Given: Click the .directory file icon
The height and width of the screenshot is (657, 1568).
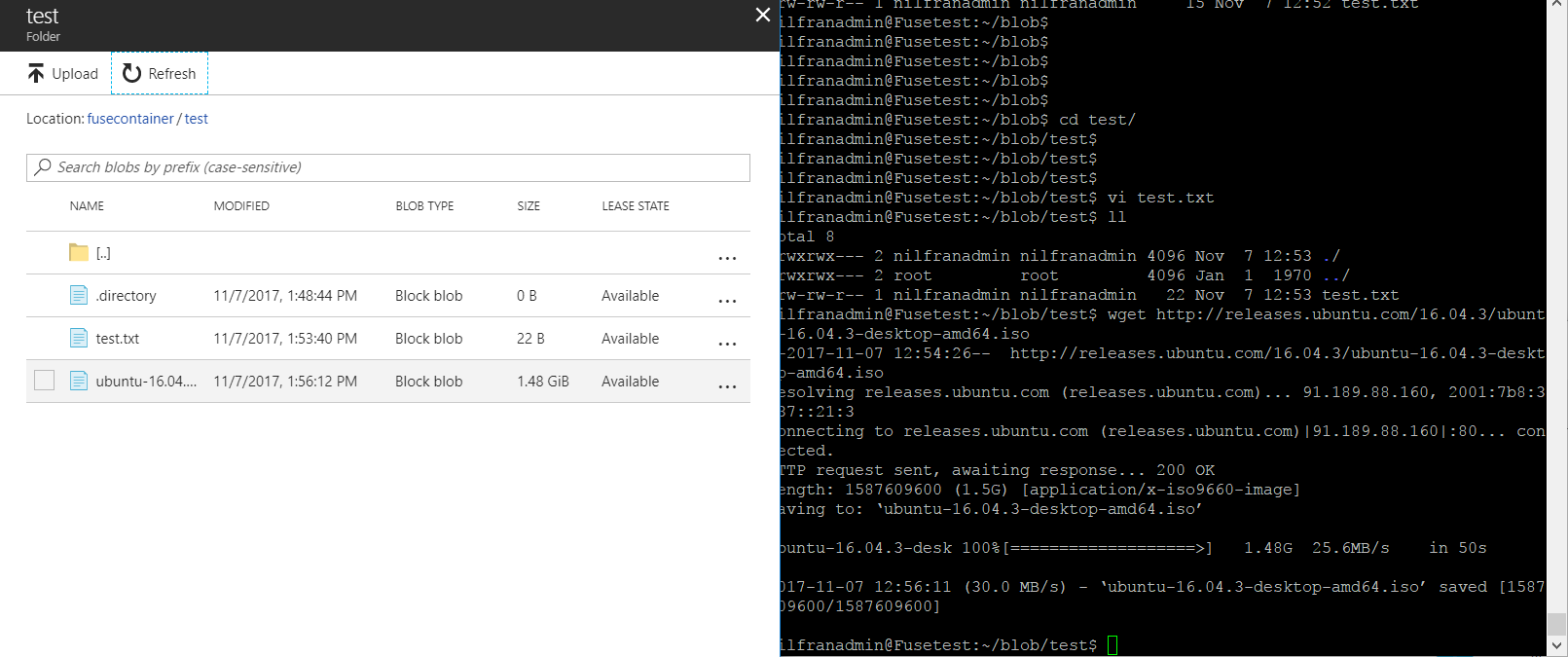Looking at the screenshot, I should pos(79,295).
